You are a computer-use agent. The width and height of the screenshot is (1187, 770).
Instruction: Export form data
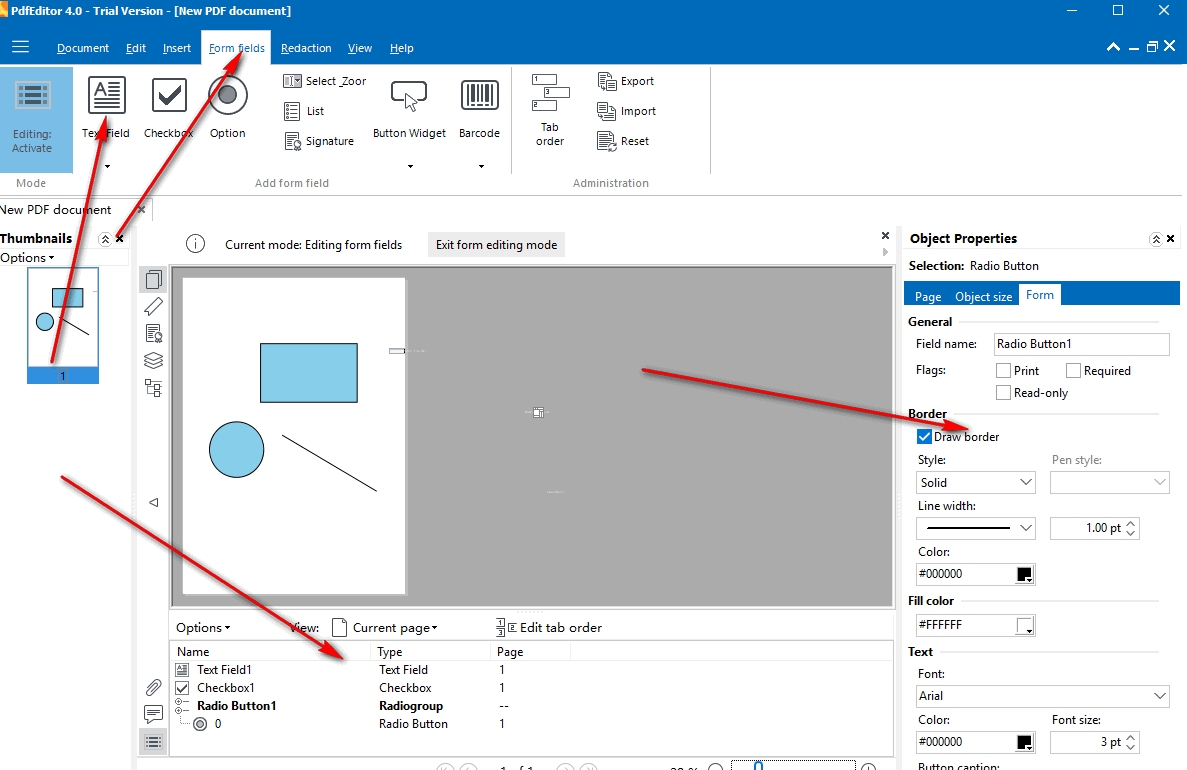pos(625,81)
